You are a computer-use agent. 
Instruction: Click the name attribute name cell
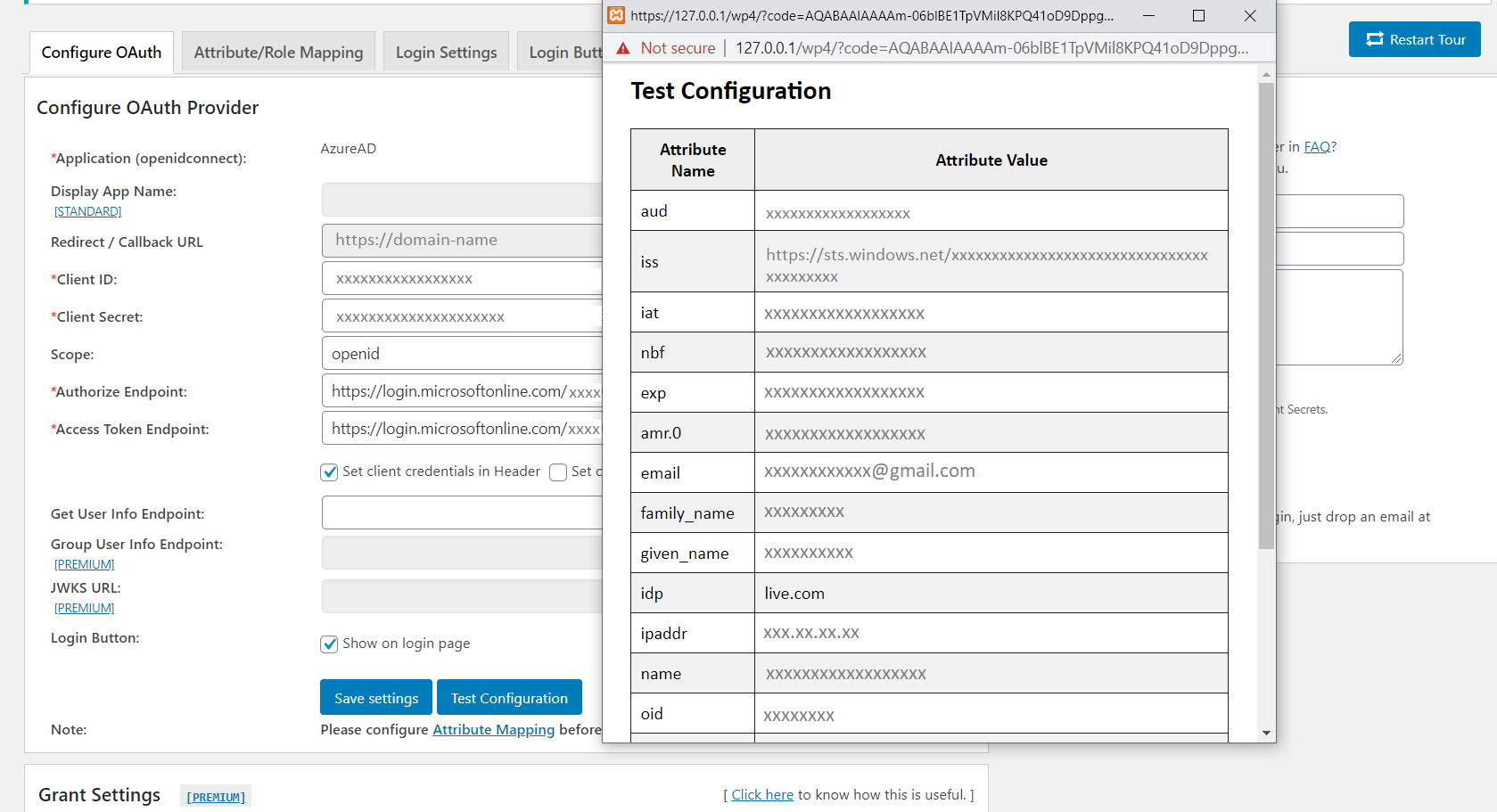pos(693,673)
